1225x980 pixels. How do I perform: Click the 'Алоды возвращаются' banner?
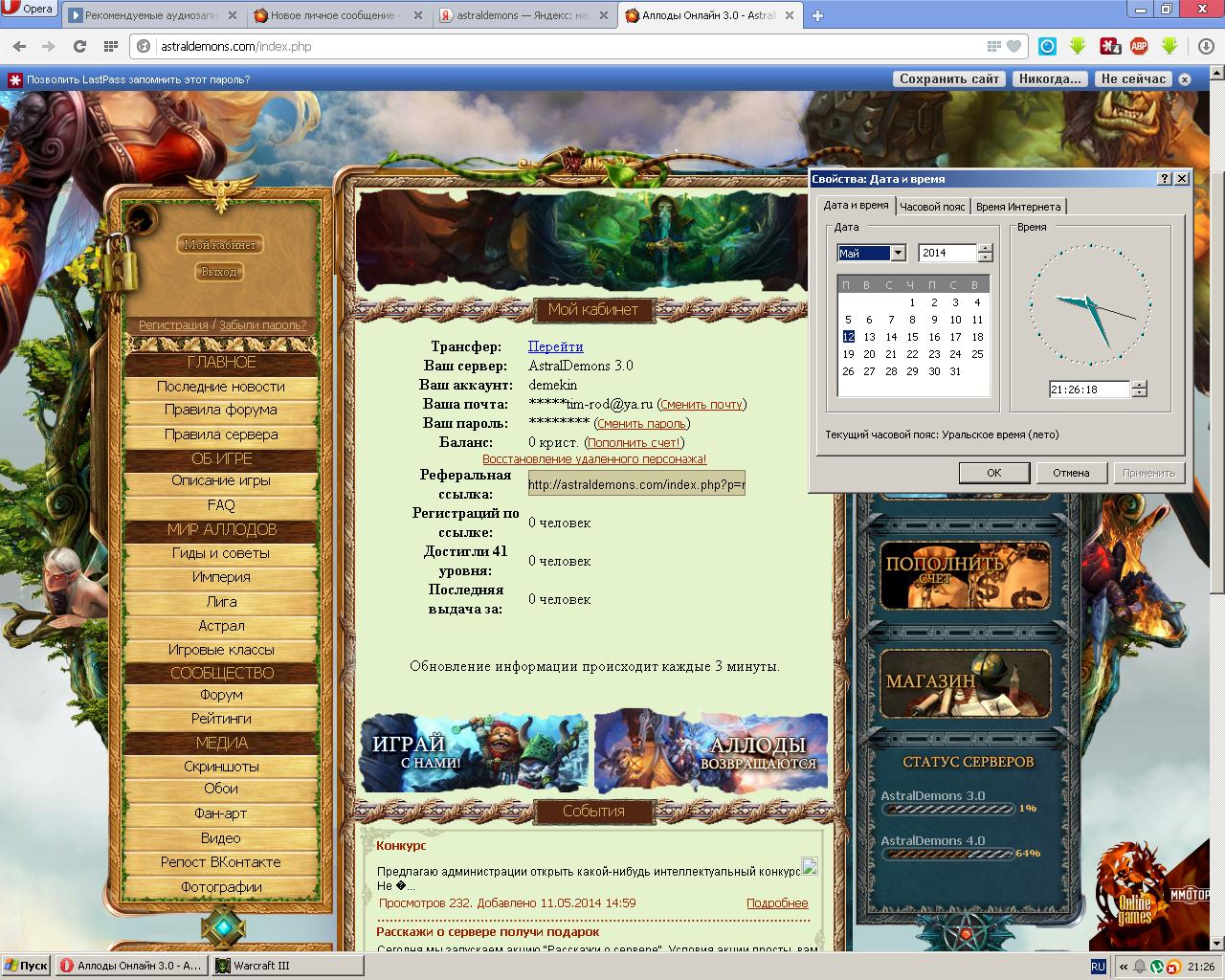[x=710, y=752]
